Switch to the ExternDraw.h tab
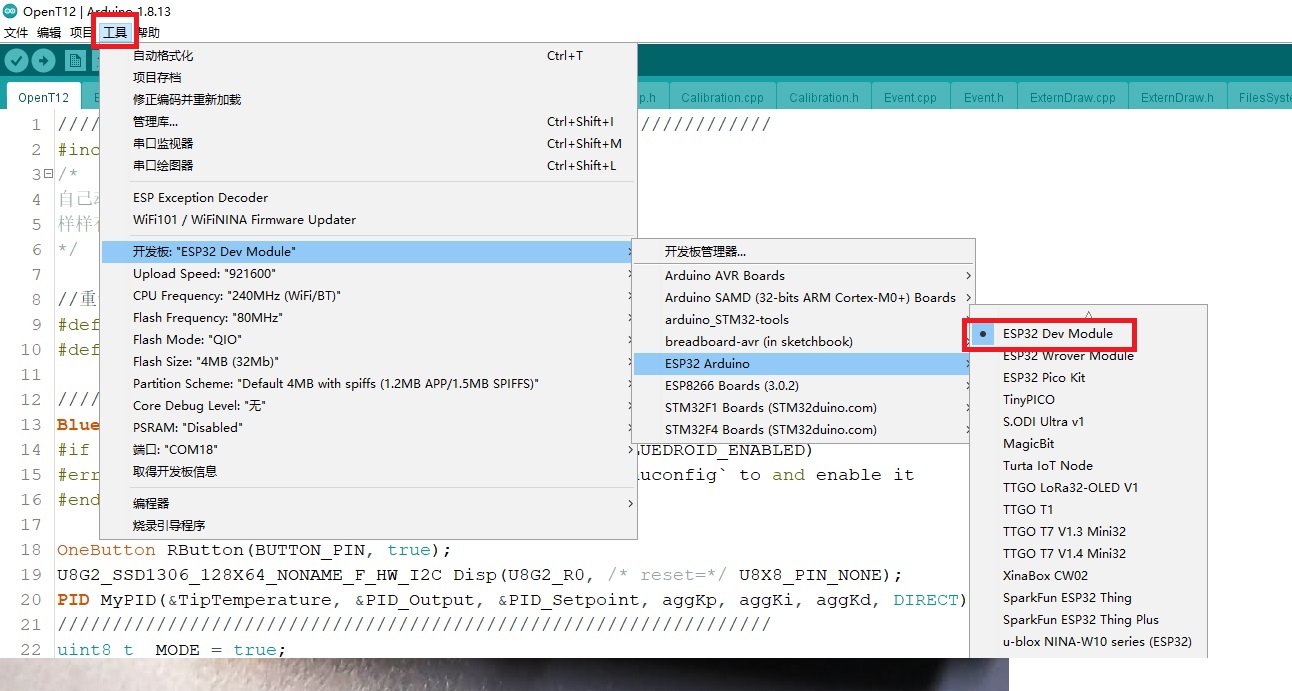Image resolution: width=1292 pixels, height=691 pixels. click(1177, 97)
